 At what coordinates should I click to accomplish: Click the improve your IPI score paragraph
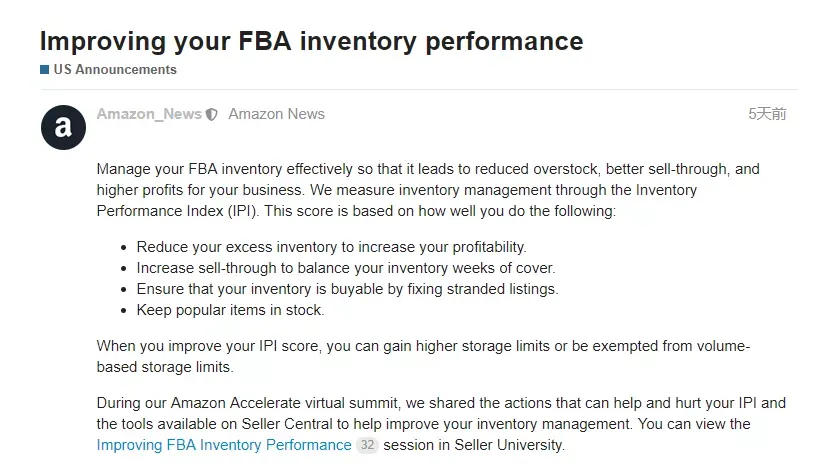(423, 357)
